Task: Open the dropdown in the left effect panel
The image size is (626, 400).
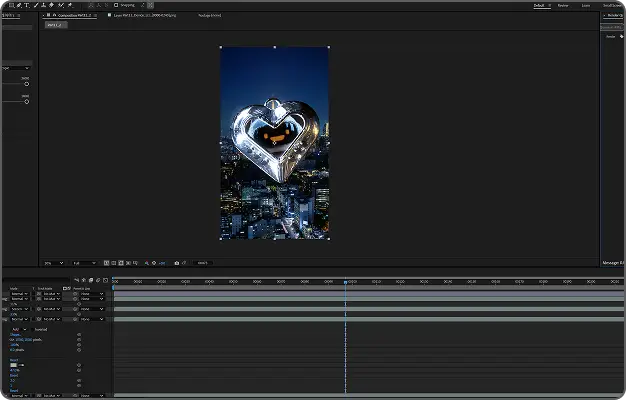Action: pyautogui.click(x=16, y=68)
